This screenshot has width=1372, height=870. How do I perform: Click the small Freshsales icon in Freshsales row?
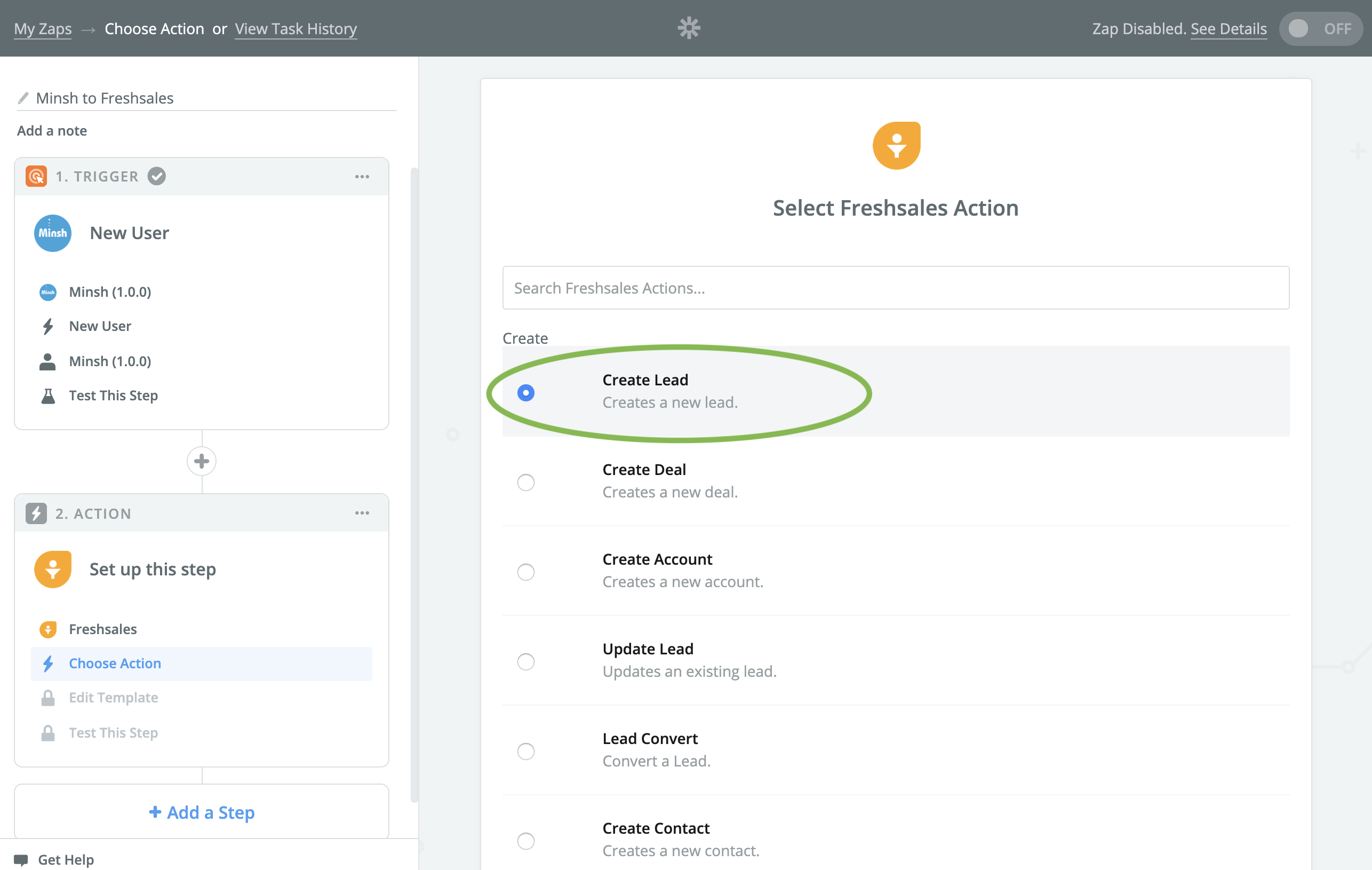click(48, 629)
